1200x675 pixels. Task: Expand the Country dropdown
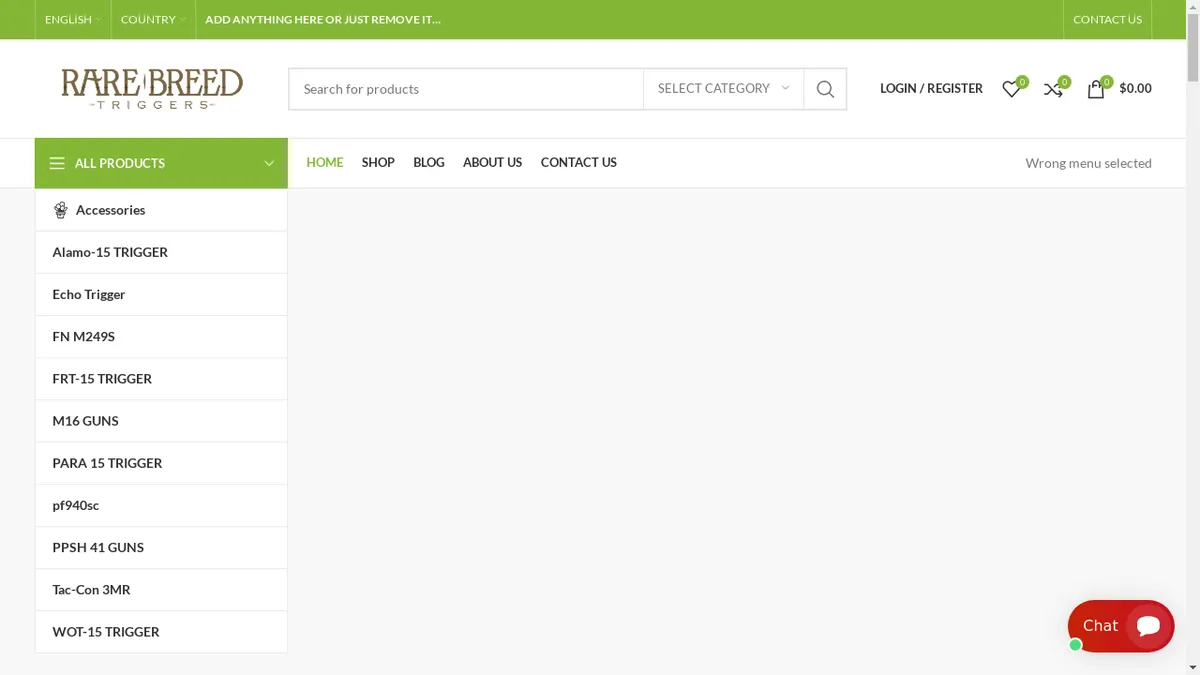tap(153, 19)
